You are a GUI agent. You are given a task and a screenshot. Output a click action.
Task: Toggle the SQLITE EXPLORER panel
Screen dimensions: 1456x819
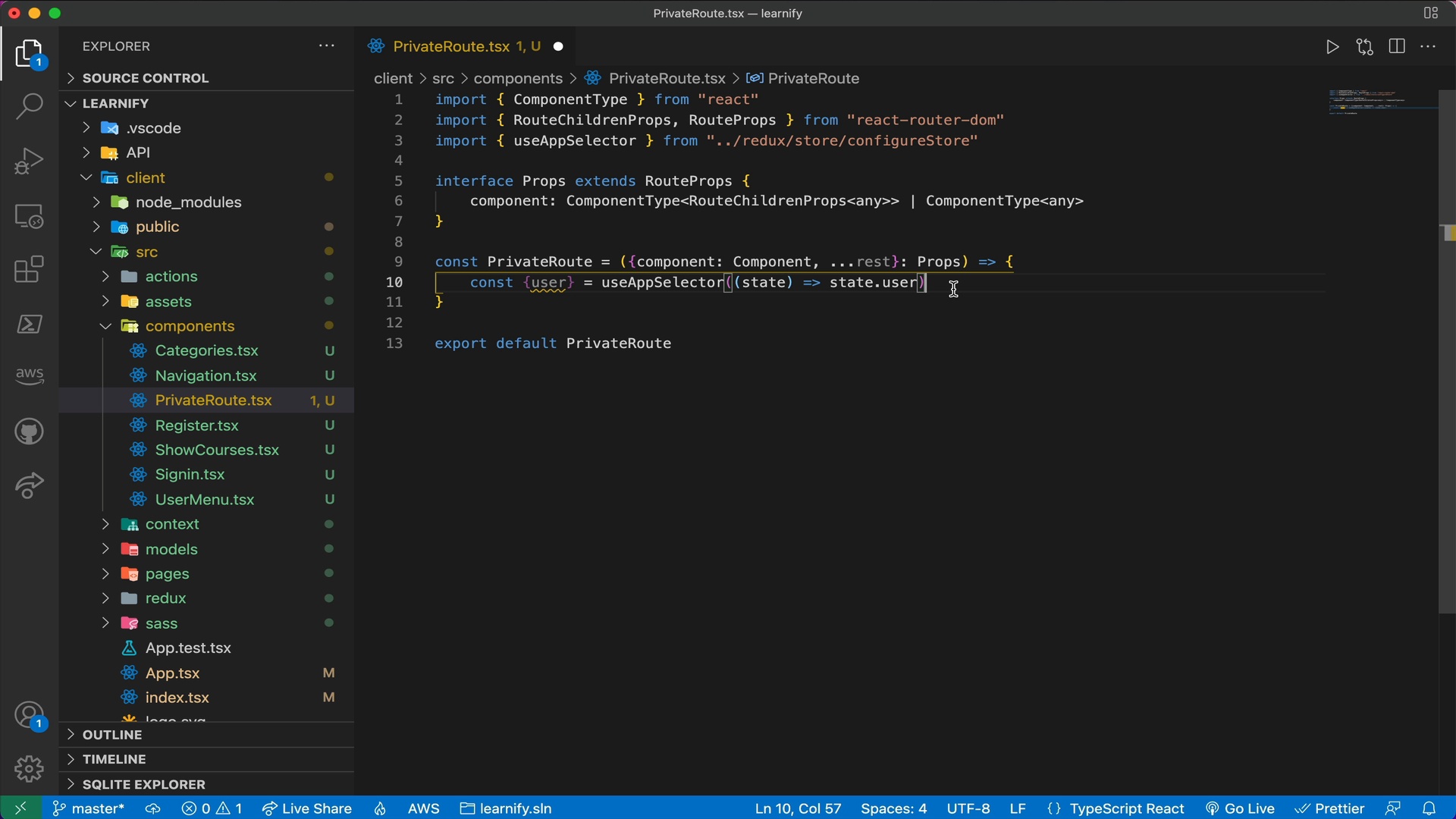tap(143, 783)
